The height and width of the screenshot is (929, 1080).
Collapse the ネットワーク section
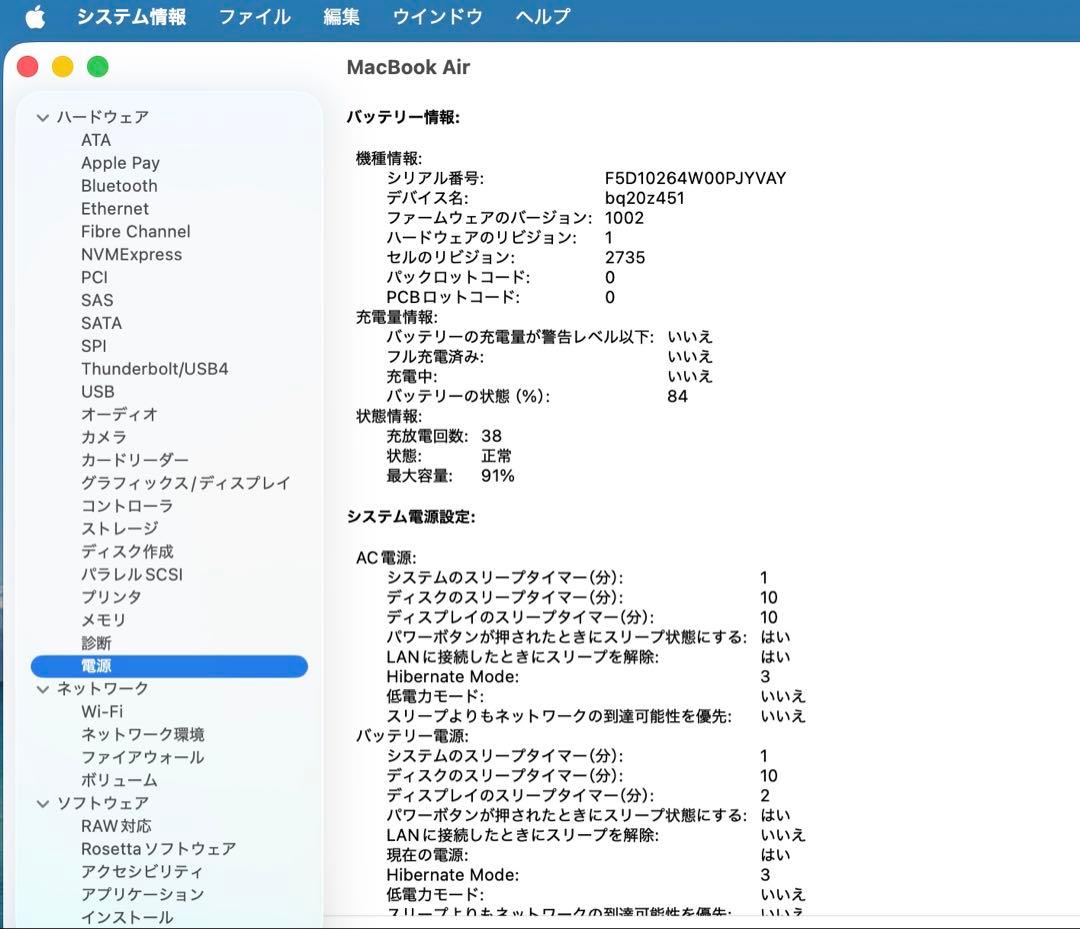pyautogui.click(x=41, y=688)
